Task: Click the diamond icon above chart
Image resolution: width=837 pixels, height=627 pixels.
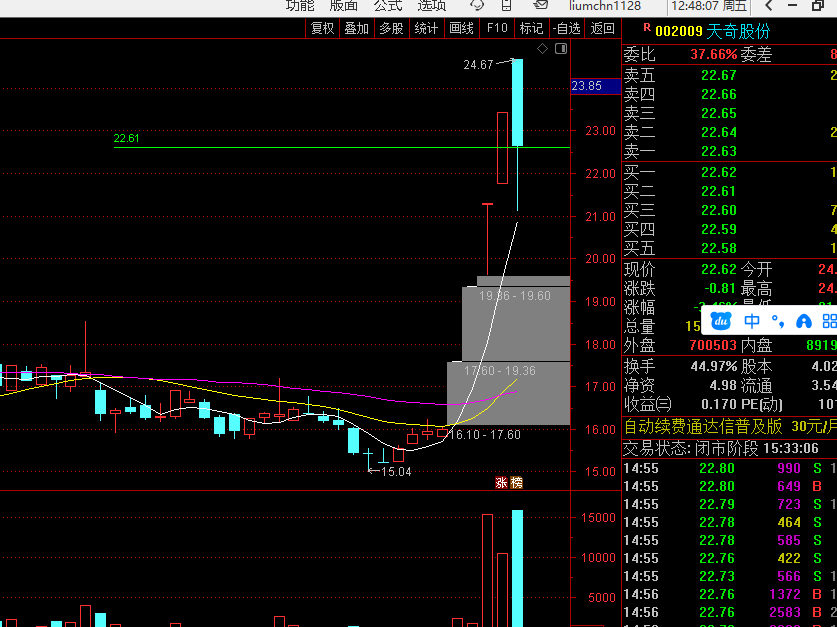Action: pos(542,49)
